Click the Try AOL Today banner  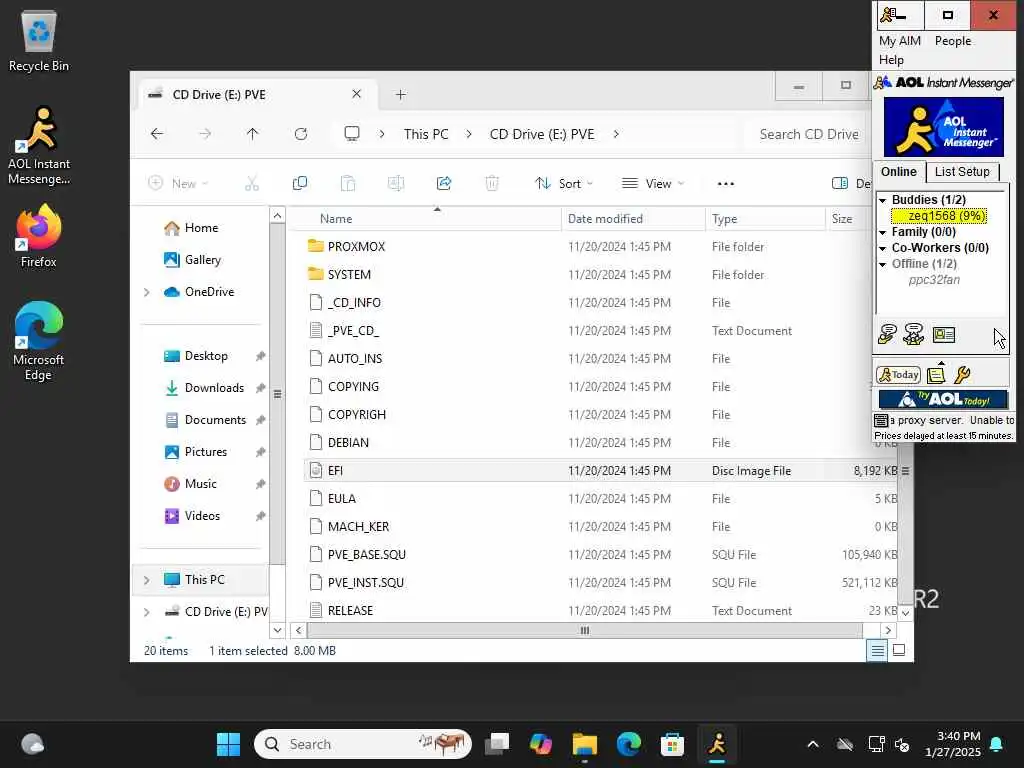click(943, 399)
